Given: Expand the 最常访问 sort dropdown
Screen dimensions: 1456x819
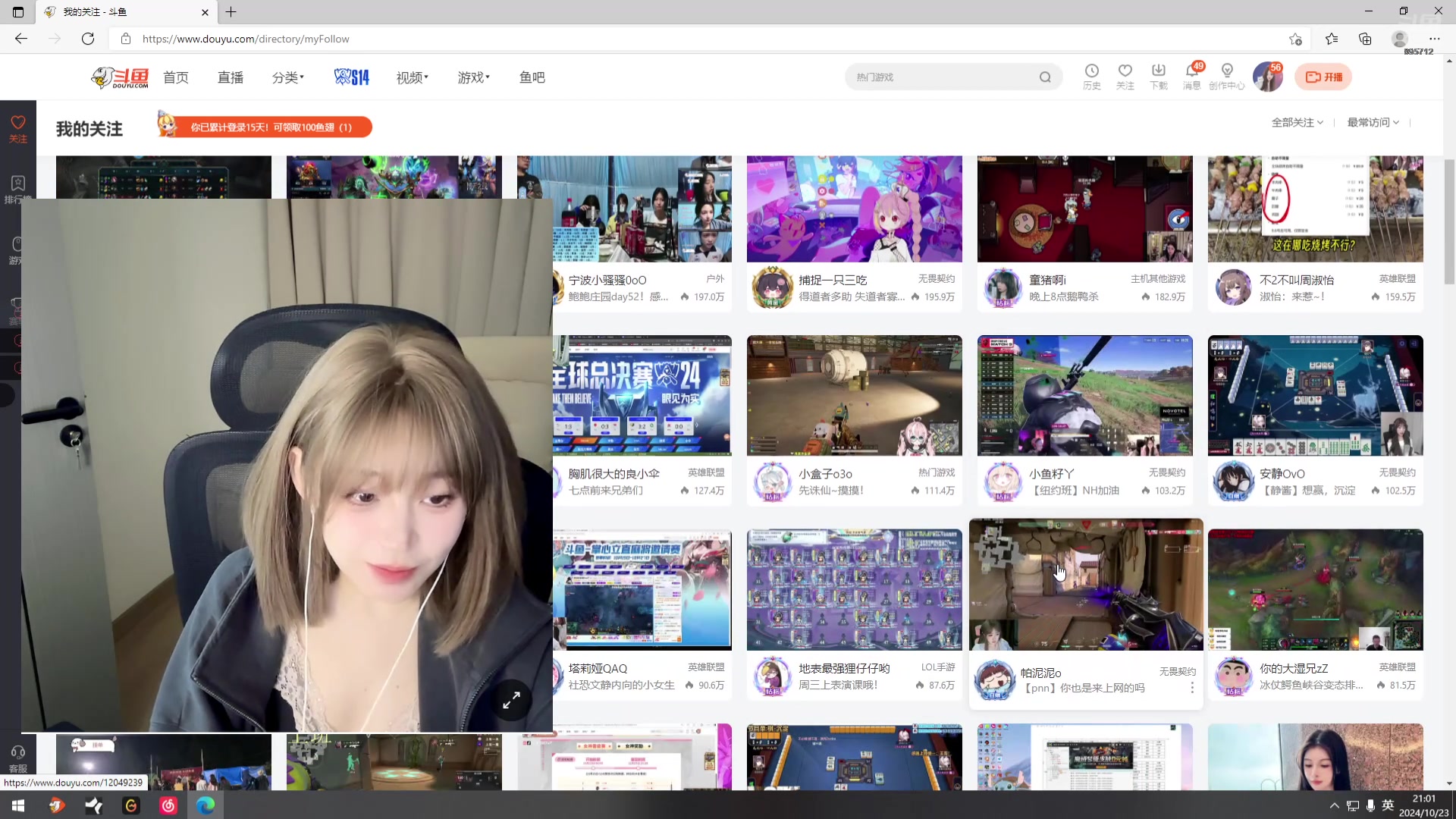Looking at the screenshot, I should tap(1373, 123).
